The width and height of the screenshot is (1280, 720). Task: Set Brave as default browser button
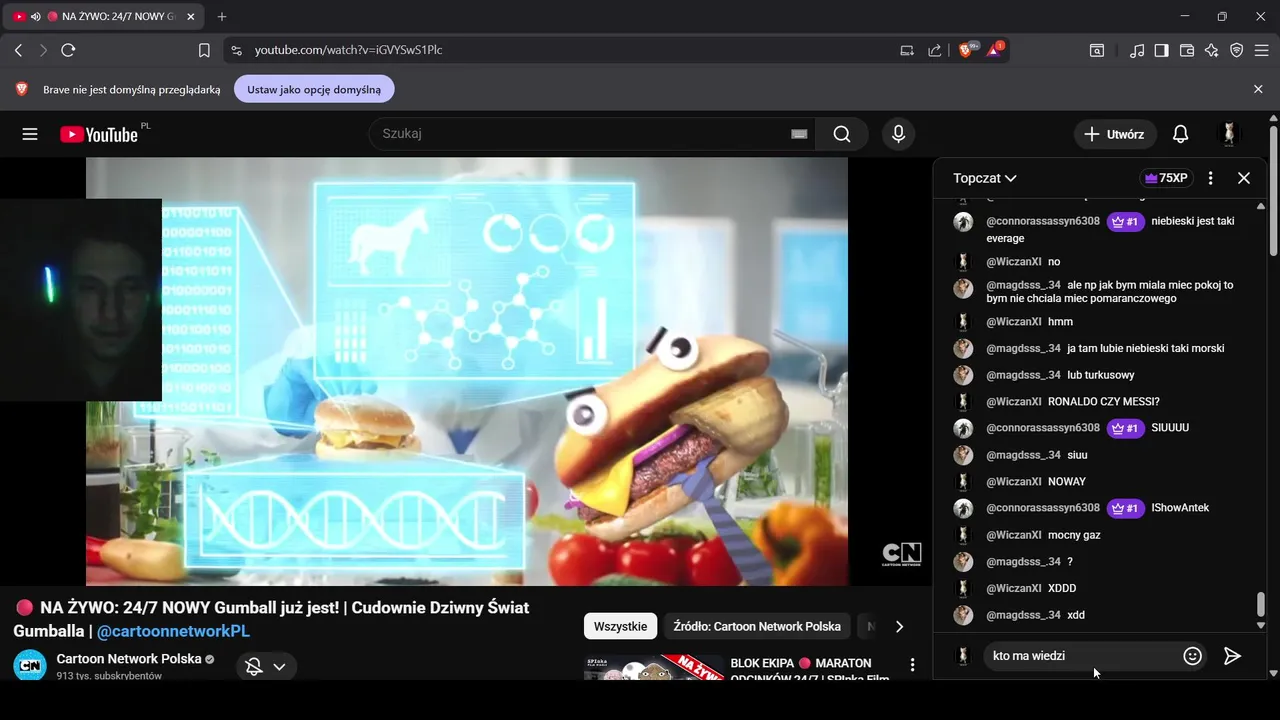coord(314,89)
